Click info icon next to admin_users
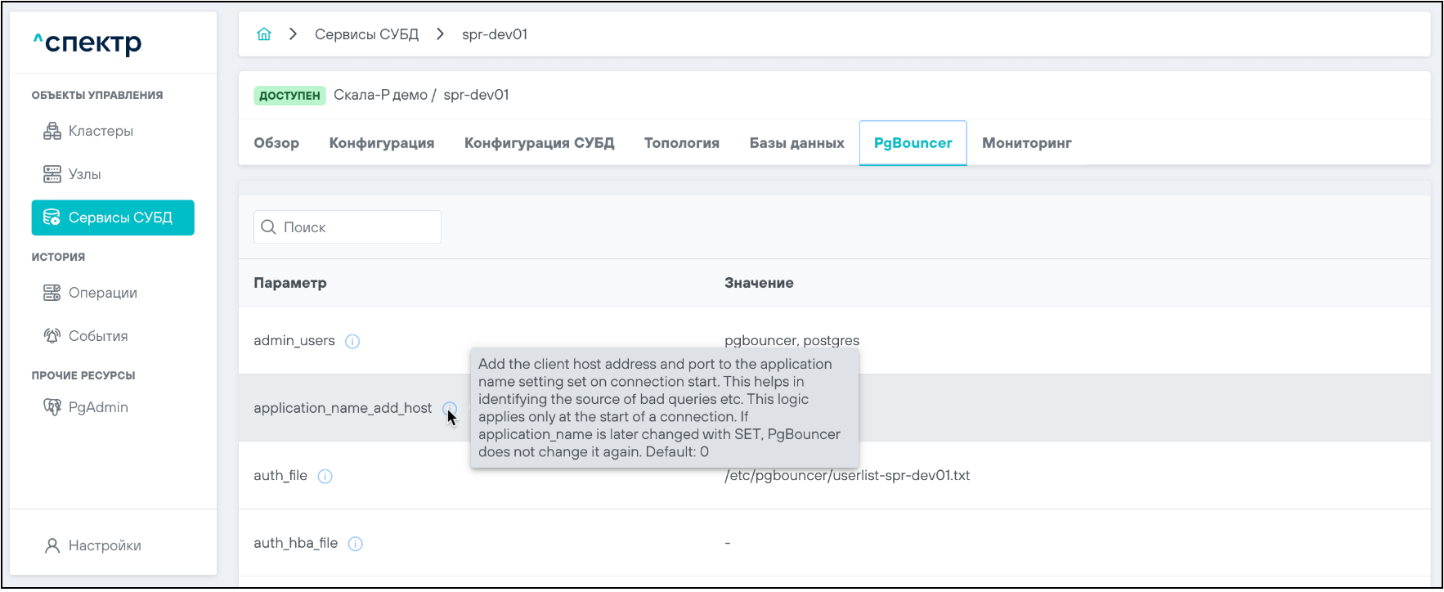Image resolution: width=1444 pixels, height=592 pixels. (352, 341)
